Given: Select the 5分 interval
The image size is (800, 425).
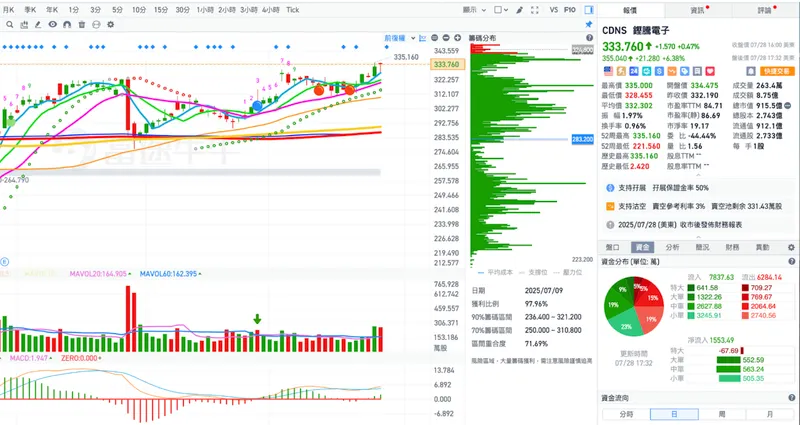Looking at the screenshot, I should 117,10.
